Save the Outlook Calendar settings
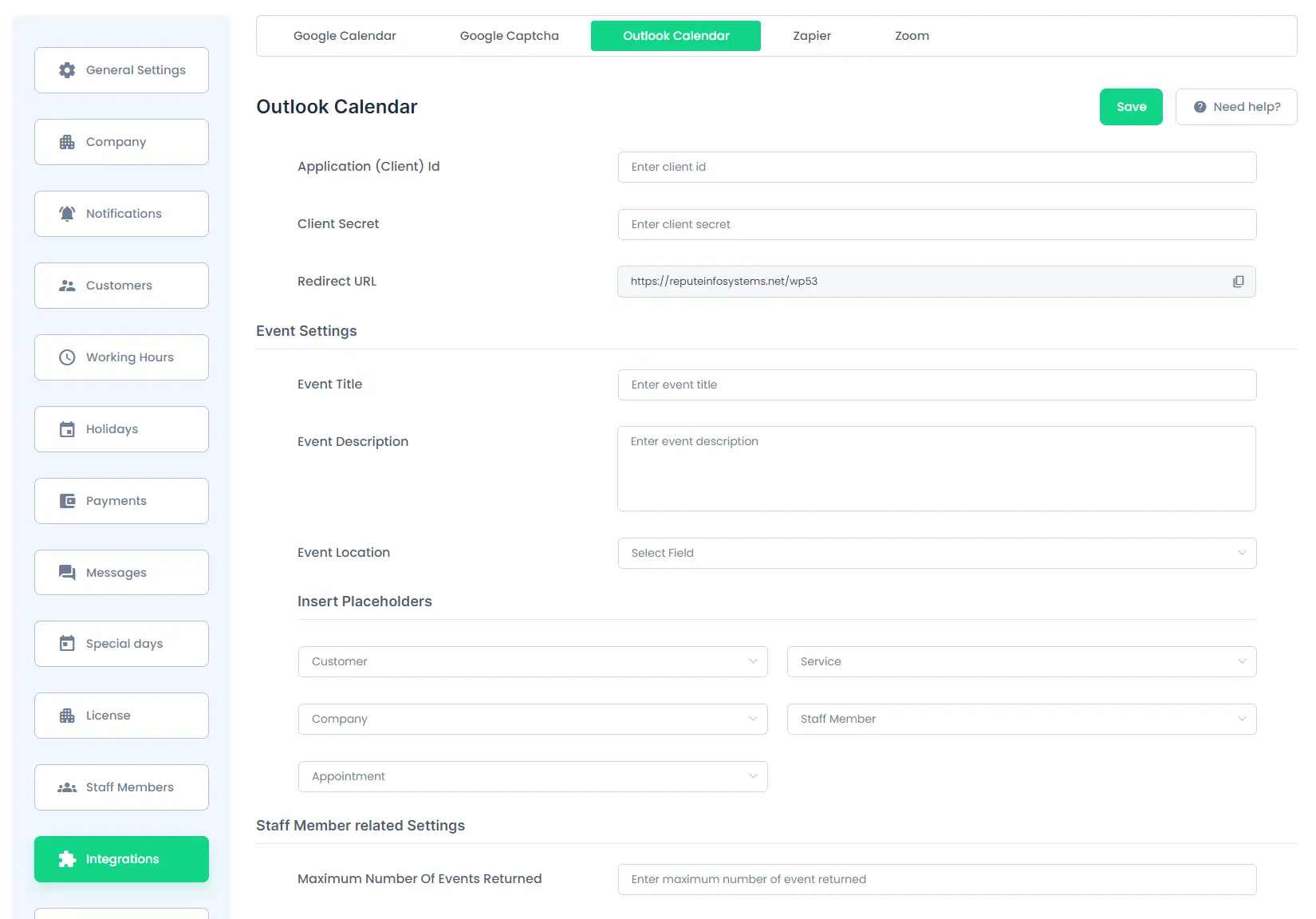The image size is (1316, 919). pos(1131,107)
